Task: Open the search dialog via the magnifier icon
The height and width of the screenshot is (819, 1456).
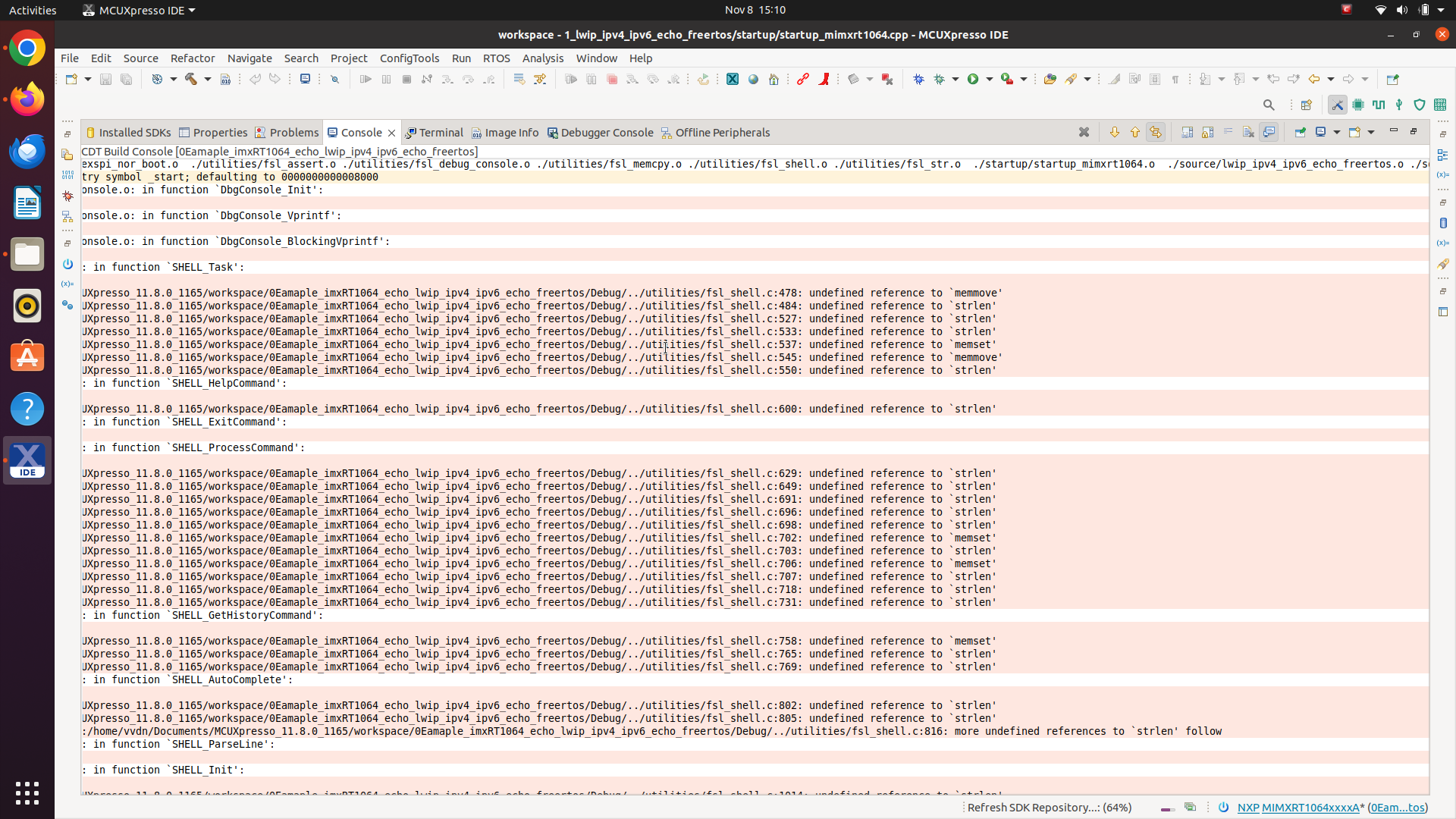Action: 1269,105
